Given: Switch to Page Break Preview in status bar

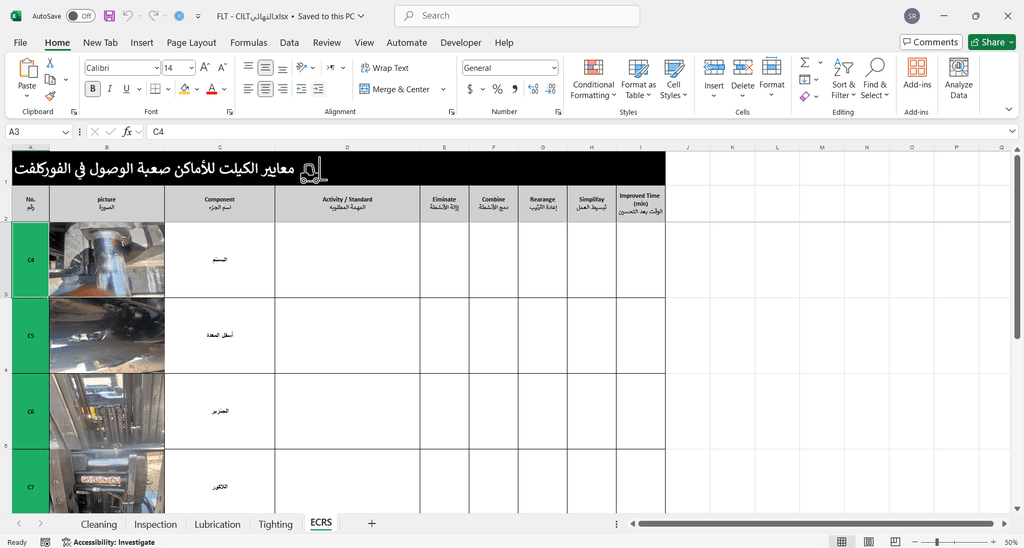Looking at the screenshot, I should (x=896, y=542).
